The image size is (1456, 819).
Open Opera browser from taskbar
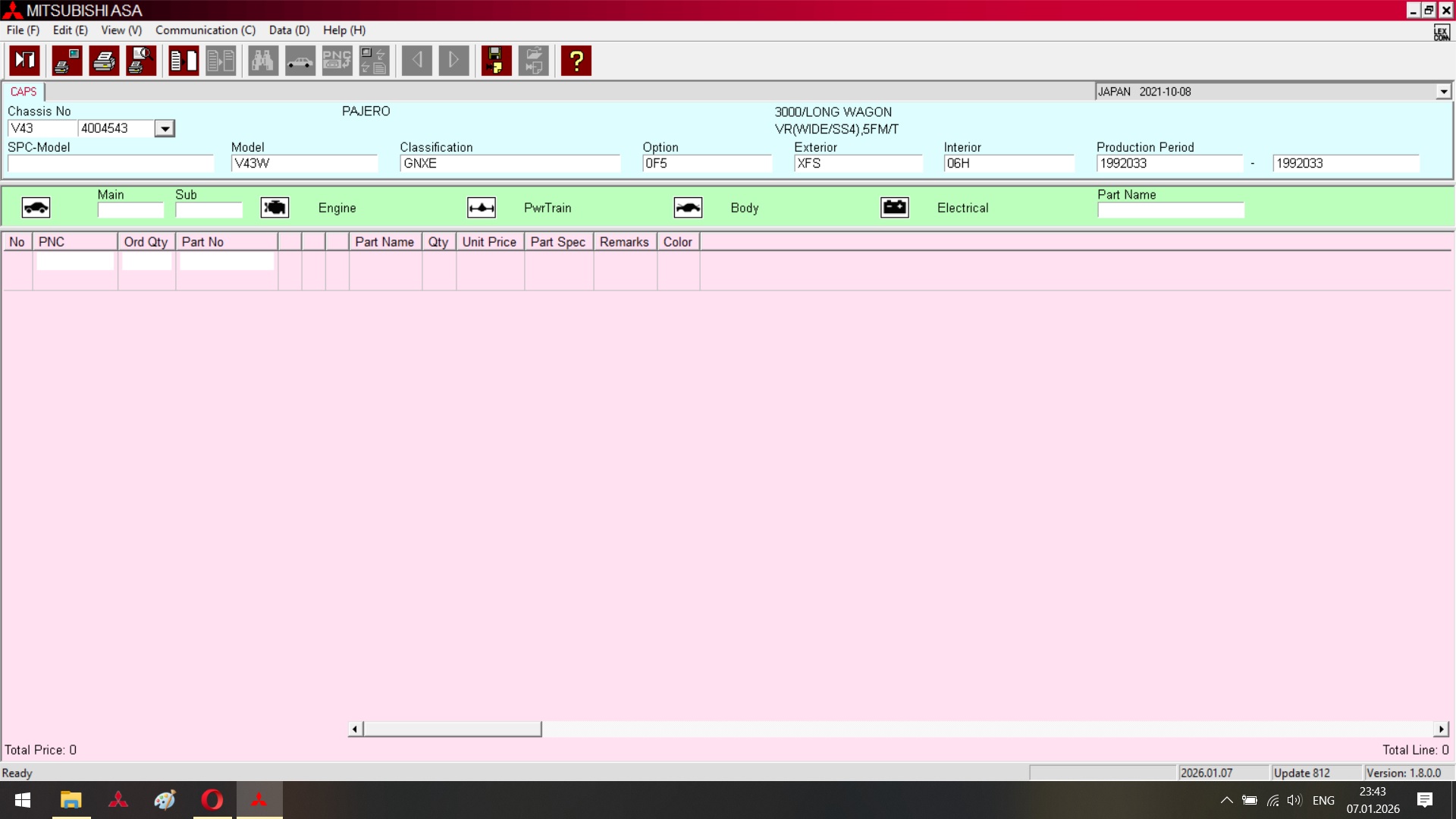tap(212, 800)
